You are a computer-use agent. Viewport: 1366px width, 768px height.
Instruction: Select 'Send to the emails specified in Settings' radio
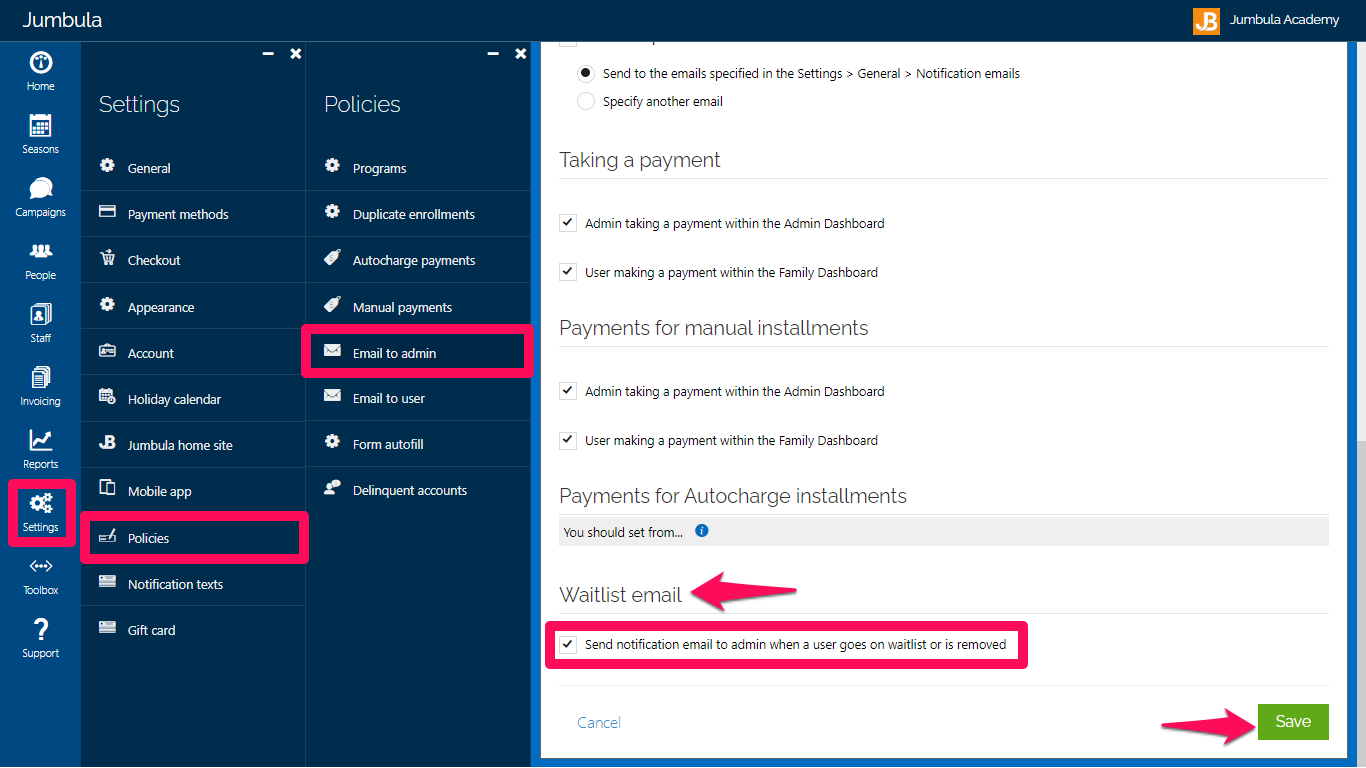[x=586, y=73]
